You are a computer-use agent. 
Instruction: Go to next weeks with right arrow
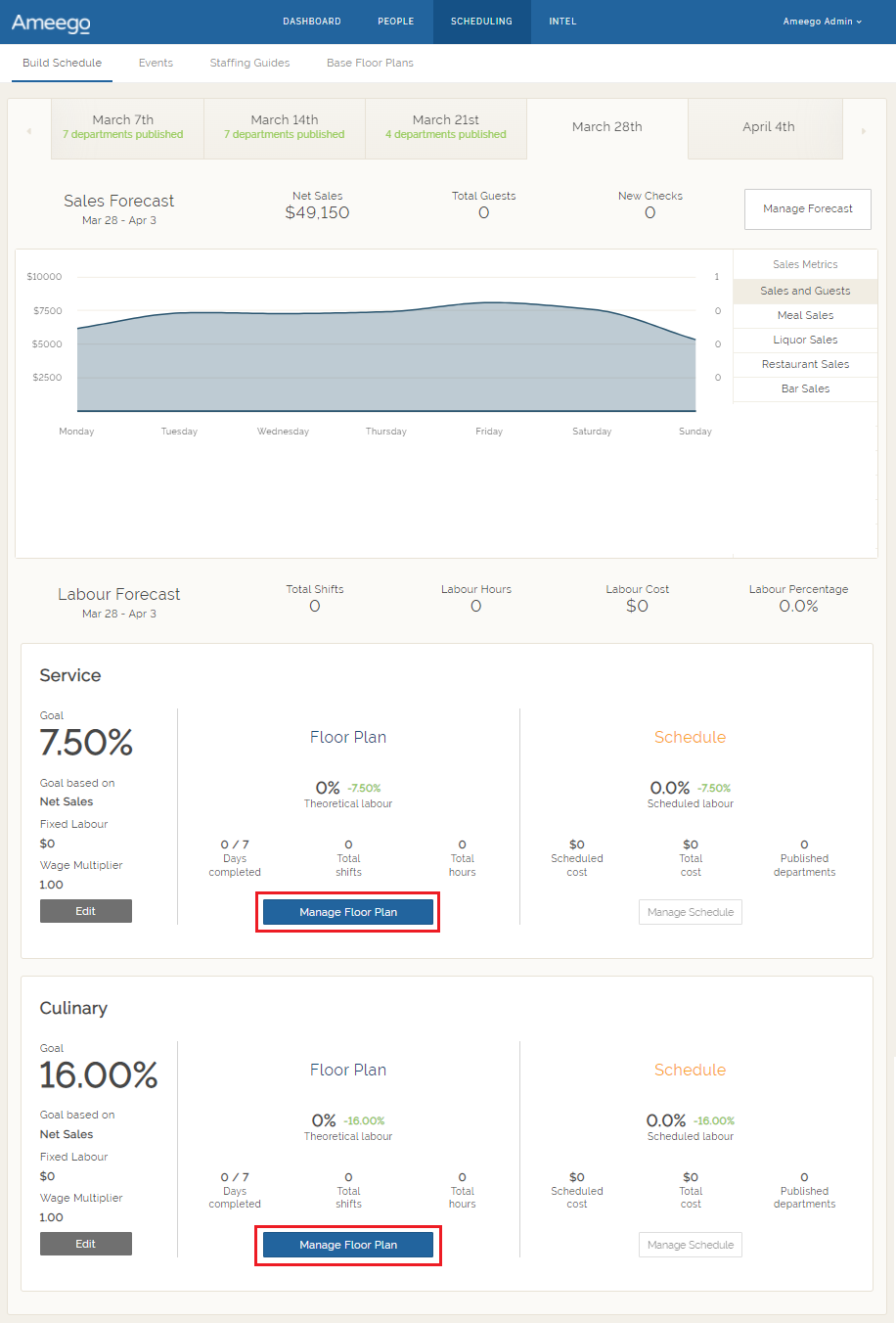click(x=863, y=131)
